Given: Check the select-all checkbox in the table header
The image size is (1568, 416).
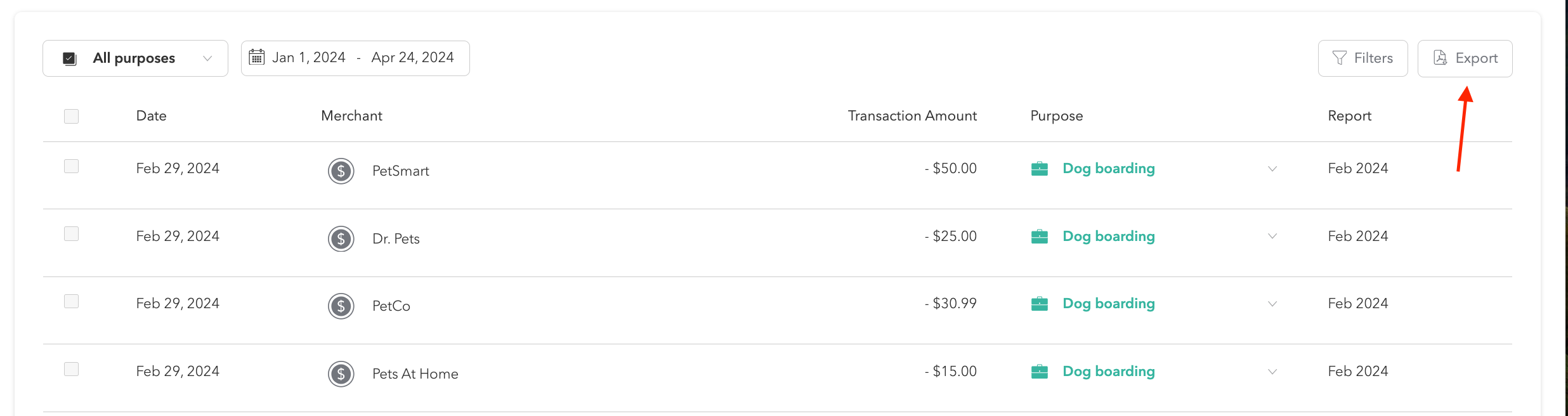Looking at the screenshot, I should (x=71, y=116).
